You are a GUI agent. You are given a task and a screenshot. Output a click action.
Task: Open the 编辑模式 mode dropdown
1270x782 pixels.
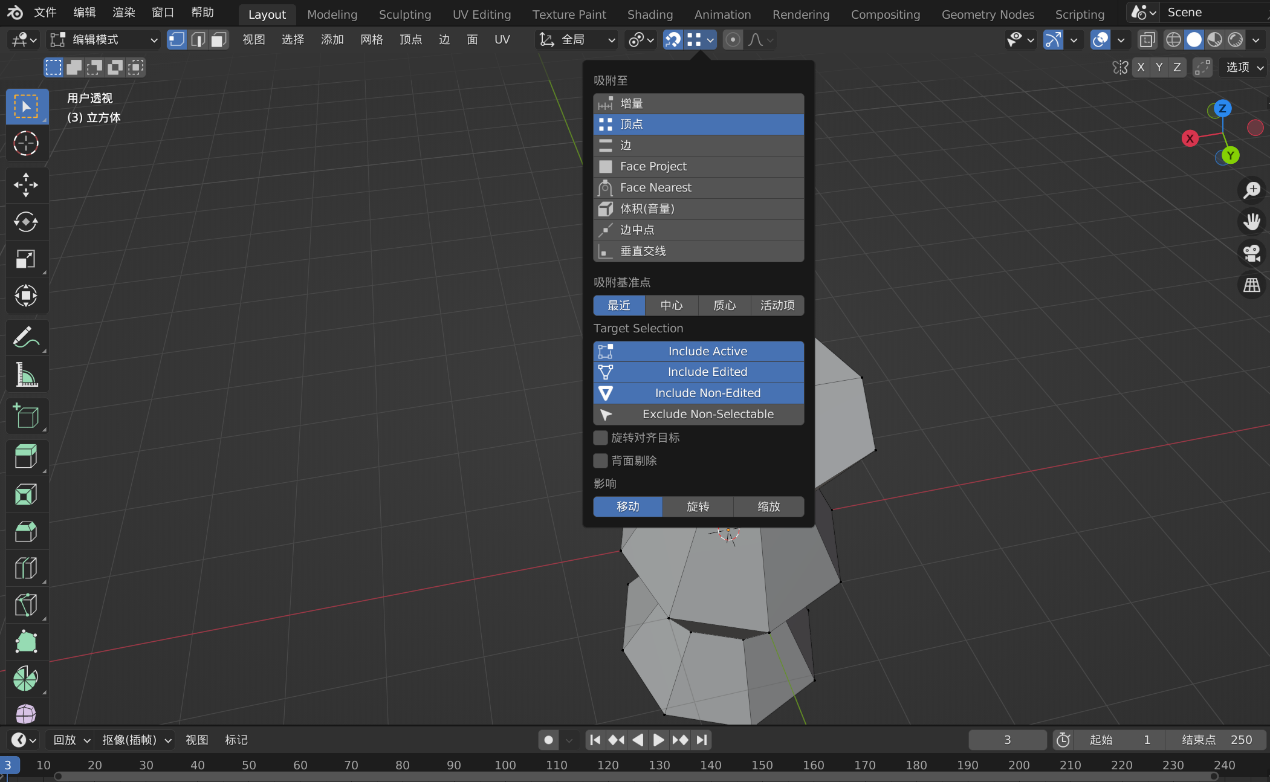click(x=103, y=40)
